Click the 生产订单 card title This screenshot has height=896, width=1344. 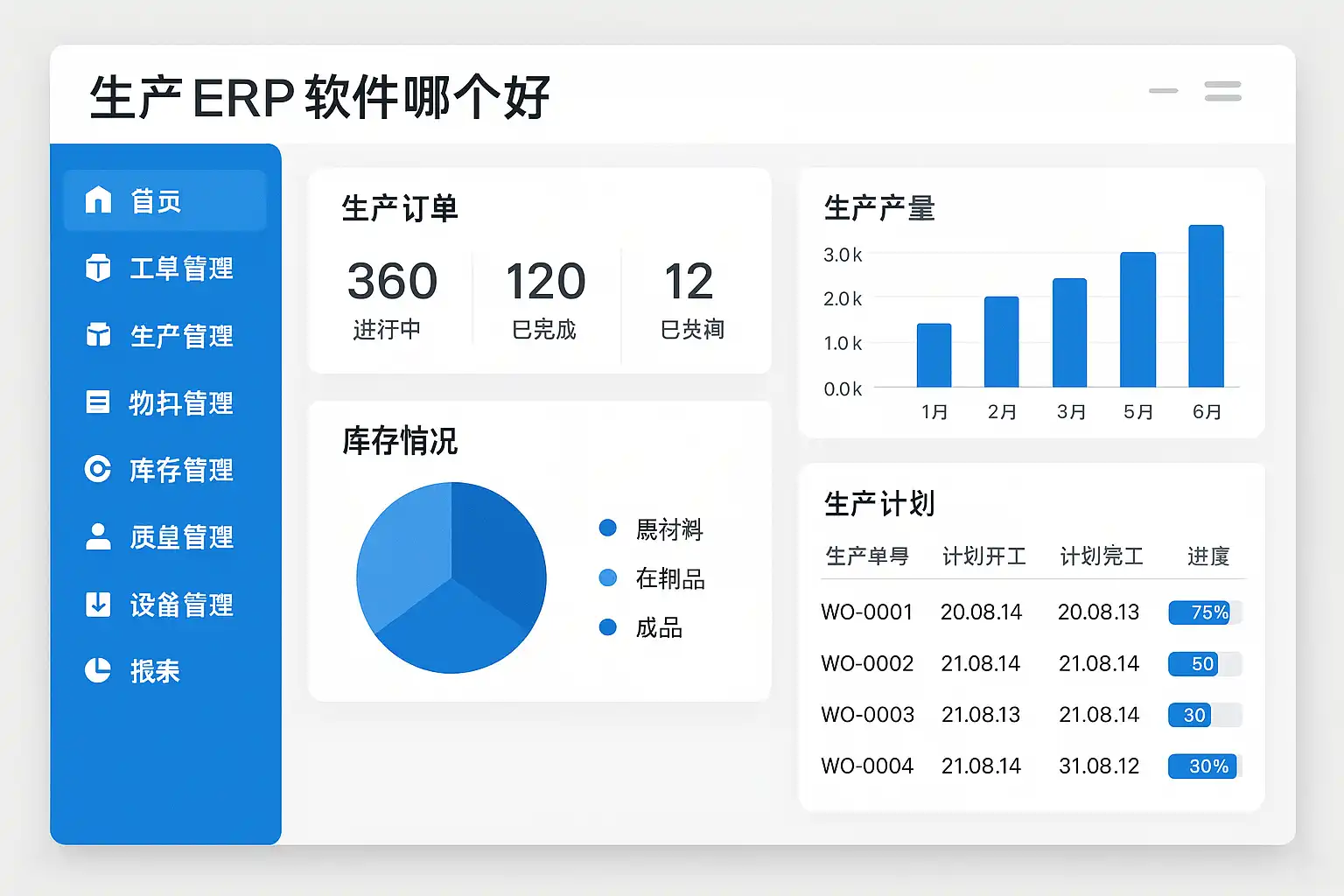[x=400, y=208]
